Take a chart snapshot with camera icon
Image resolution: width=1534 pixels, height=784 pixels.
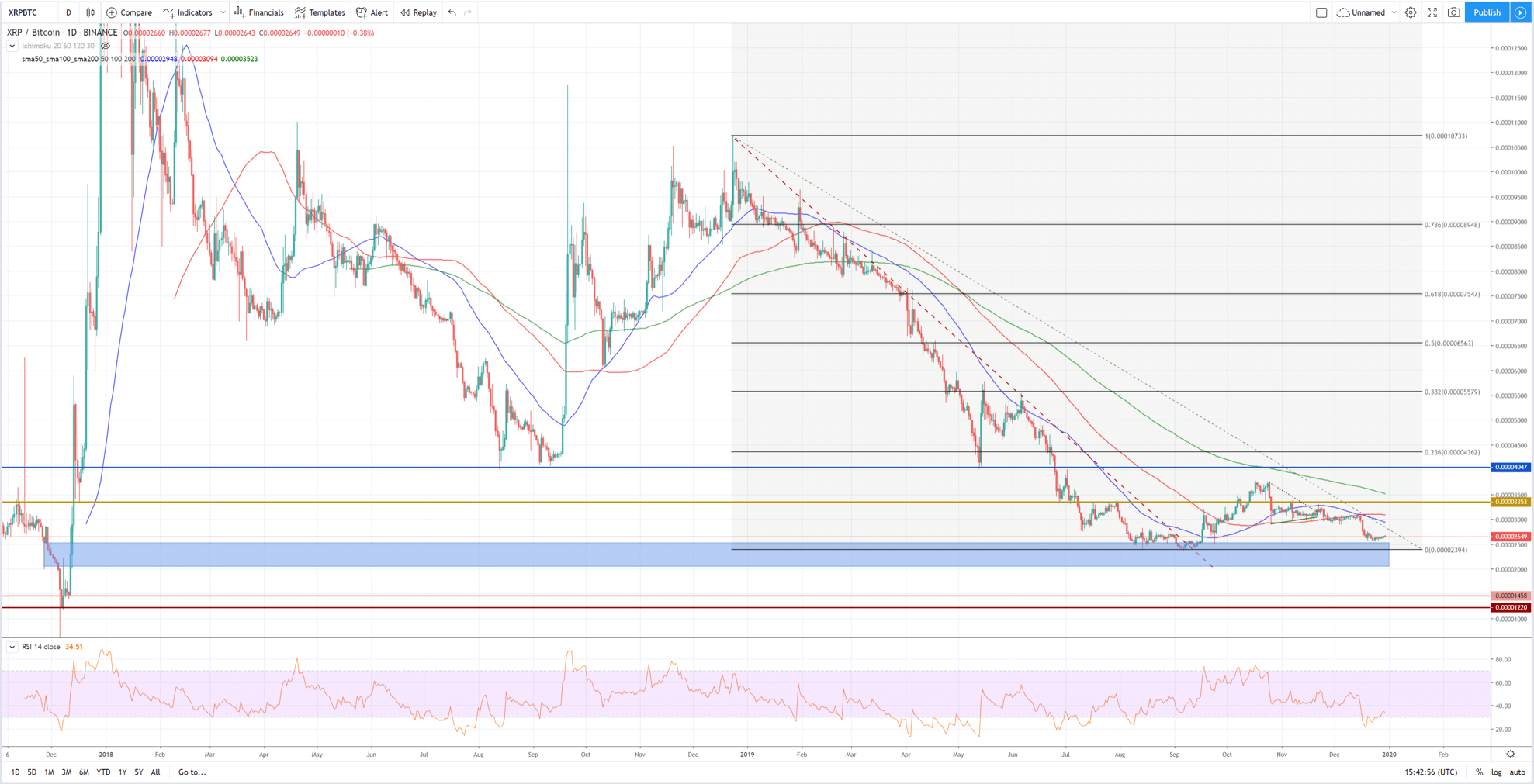[x=1453, y=12]
